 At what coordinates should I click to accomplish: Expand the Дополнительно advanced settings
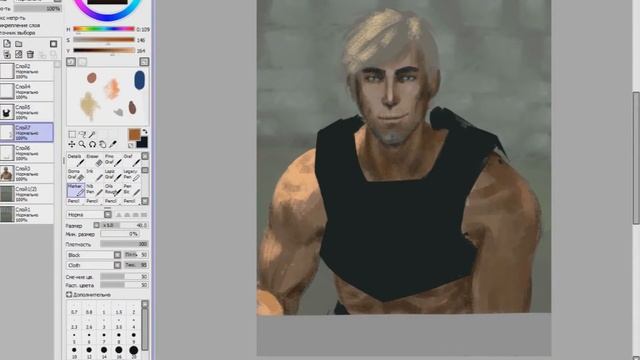[x=69, y=294]
